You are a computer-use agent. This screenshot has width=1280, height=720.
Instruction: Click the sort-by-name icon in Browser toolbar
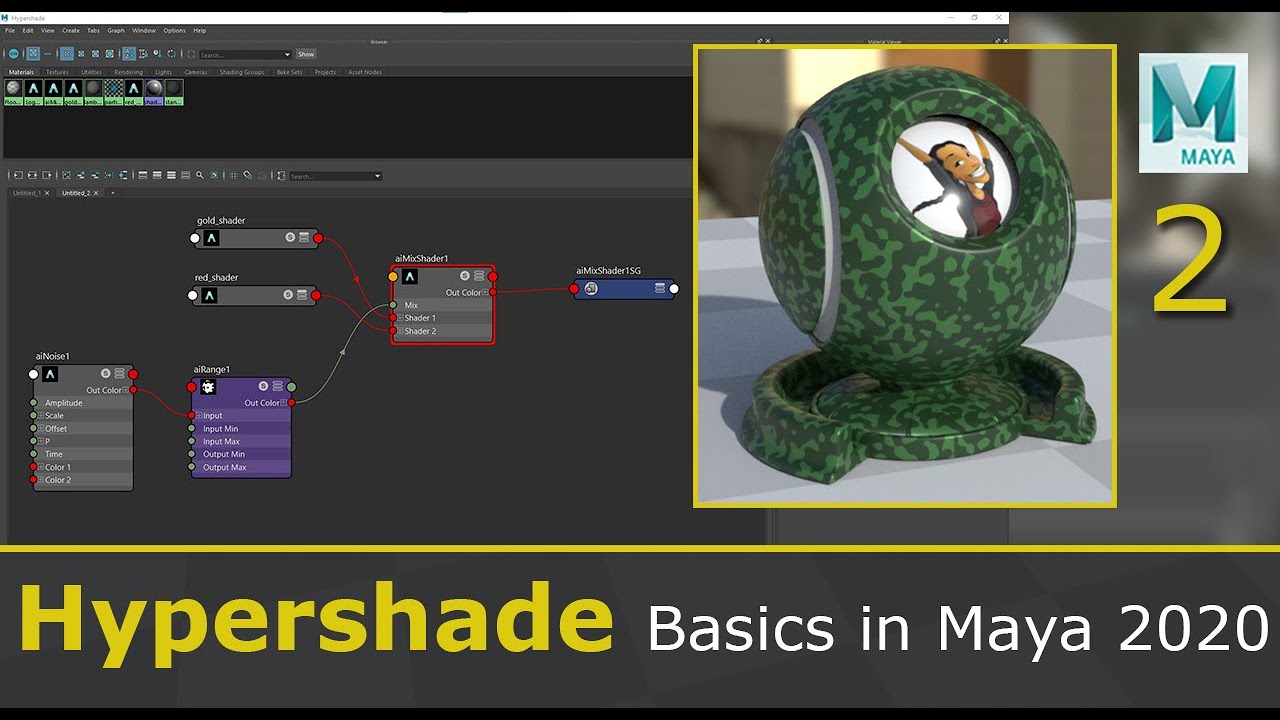[x=128, y=54]
